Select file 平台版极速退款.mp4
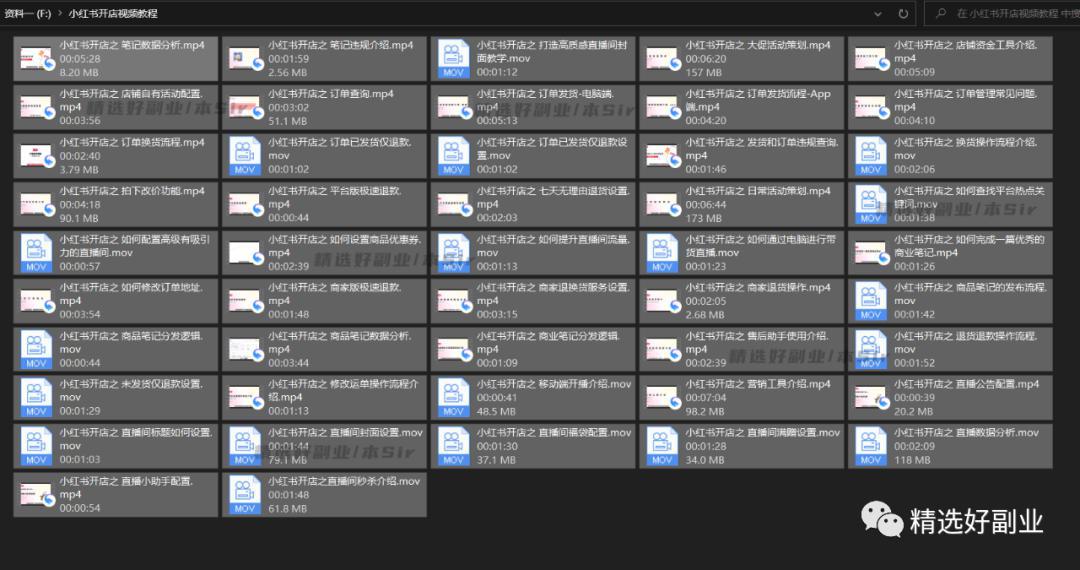This screenshot has width=1080, height=570. 324,204
